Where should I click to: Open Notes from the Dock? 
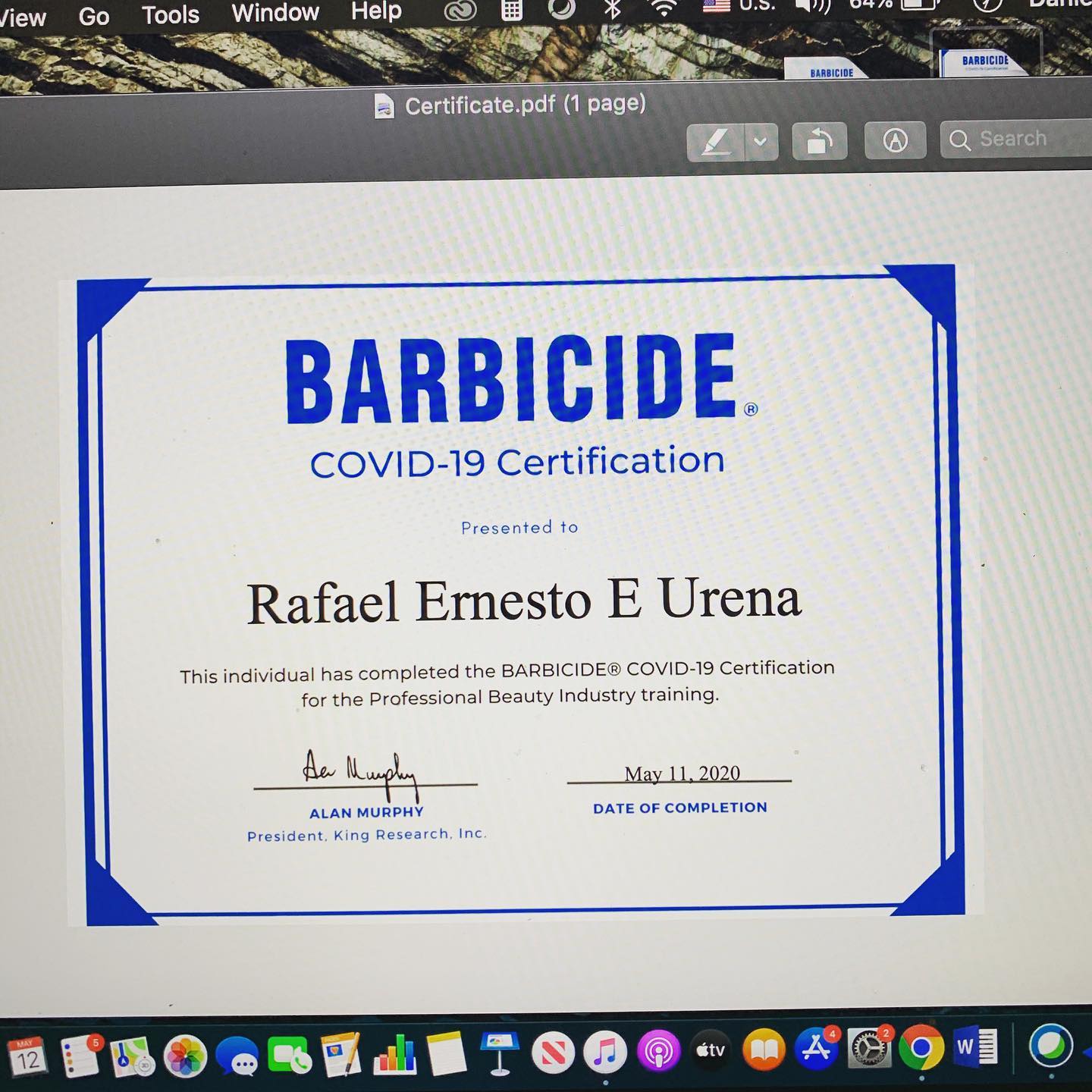point(446,1053)
